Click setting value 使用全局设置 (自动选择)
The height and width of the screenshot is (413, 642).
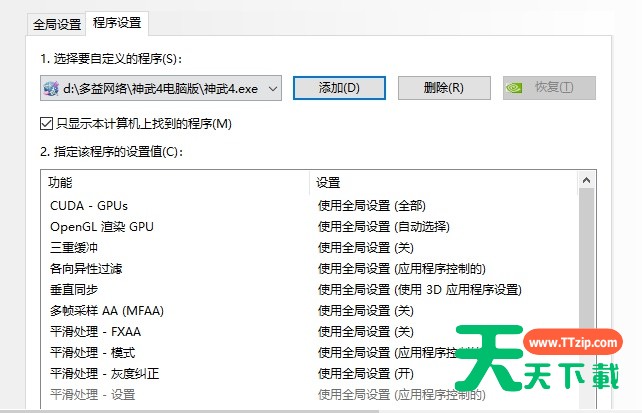pyautogui.click(x=384, y=226)
